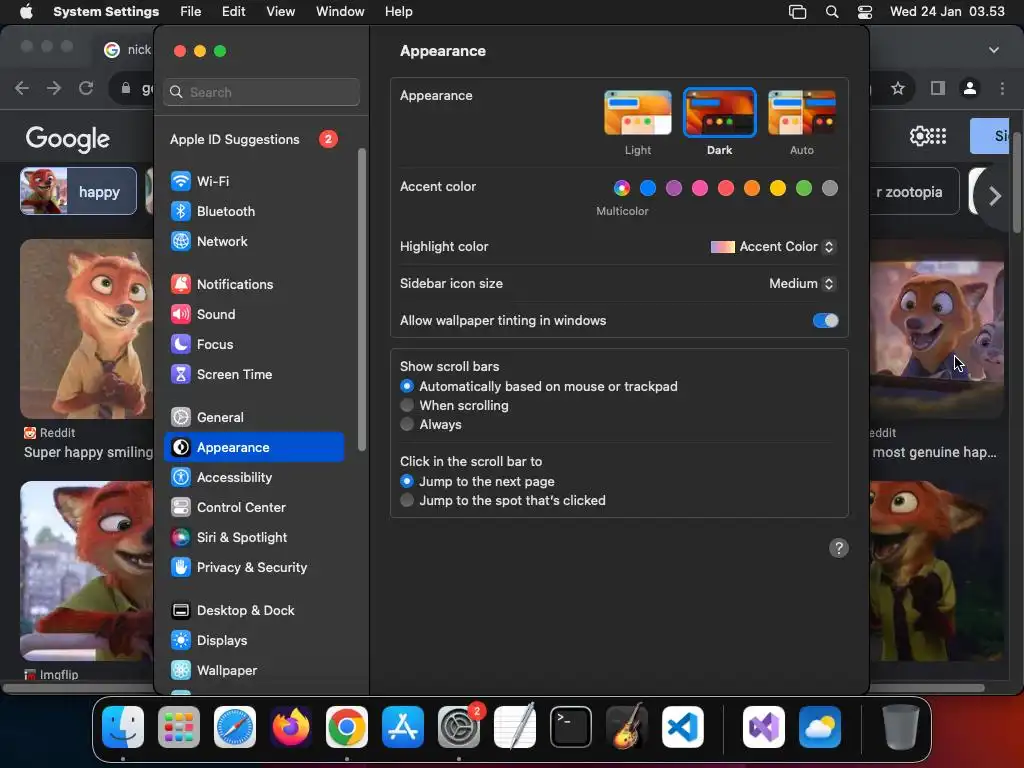Open Sound settings pane
Image resolution: width=1024 pixels, height=768 pixels.
point(254,314)
